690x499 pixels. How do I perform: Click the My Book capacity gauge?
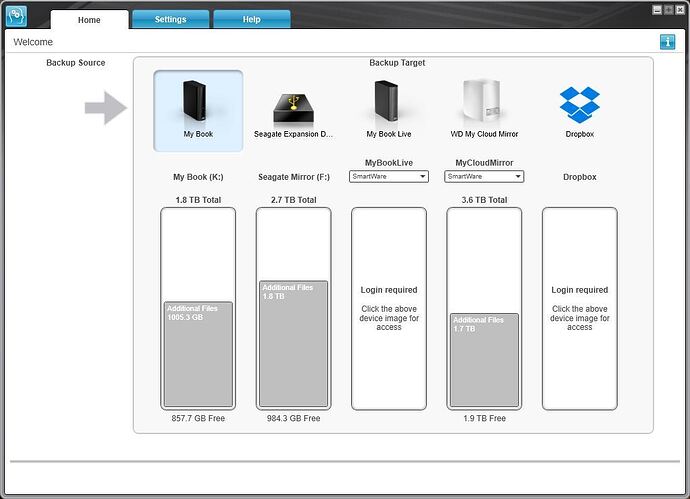click(198, 308)
